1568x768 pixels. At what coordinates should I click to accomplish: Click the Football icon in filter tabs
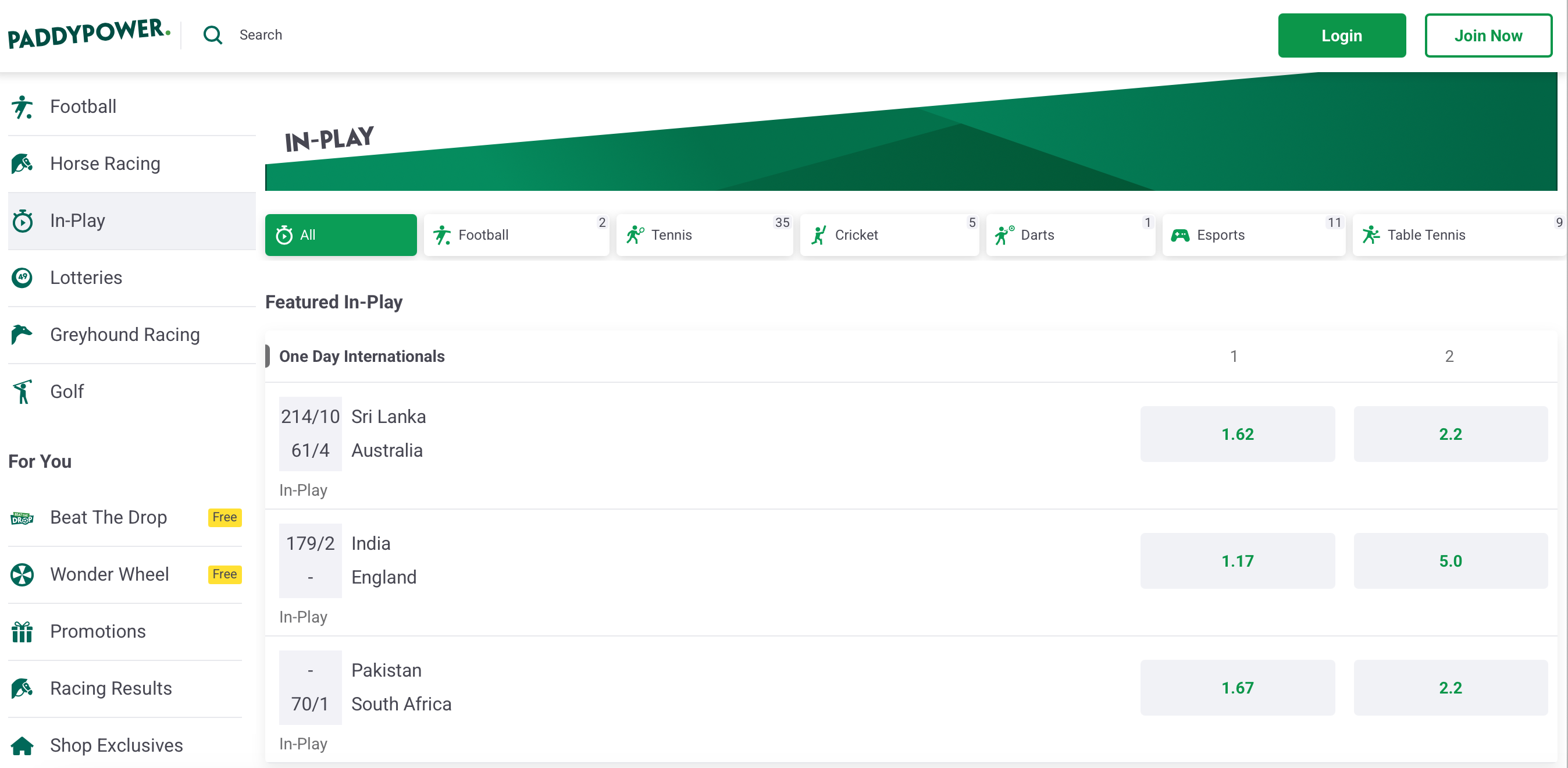[442, 235]
